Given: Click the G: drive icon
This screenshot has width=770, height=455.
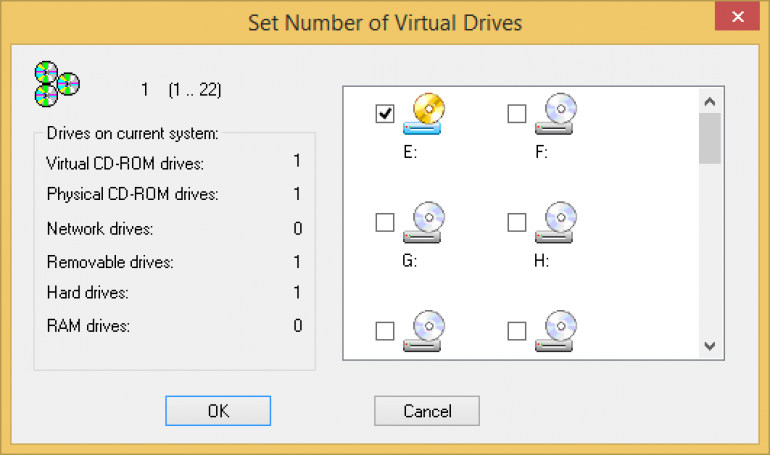Looking at the screenshot, I should click(x=423, y=222).
